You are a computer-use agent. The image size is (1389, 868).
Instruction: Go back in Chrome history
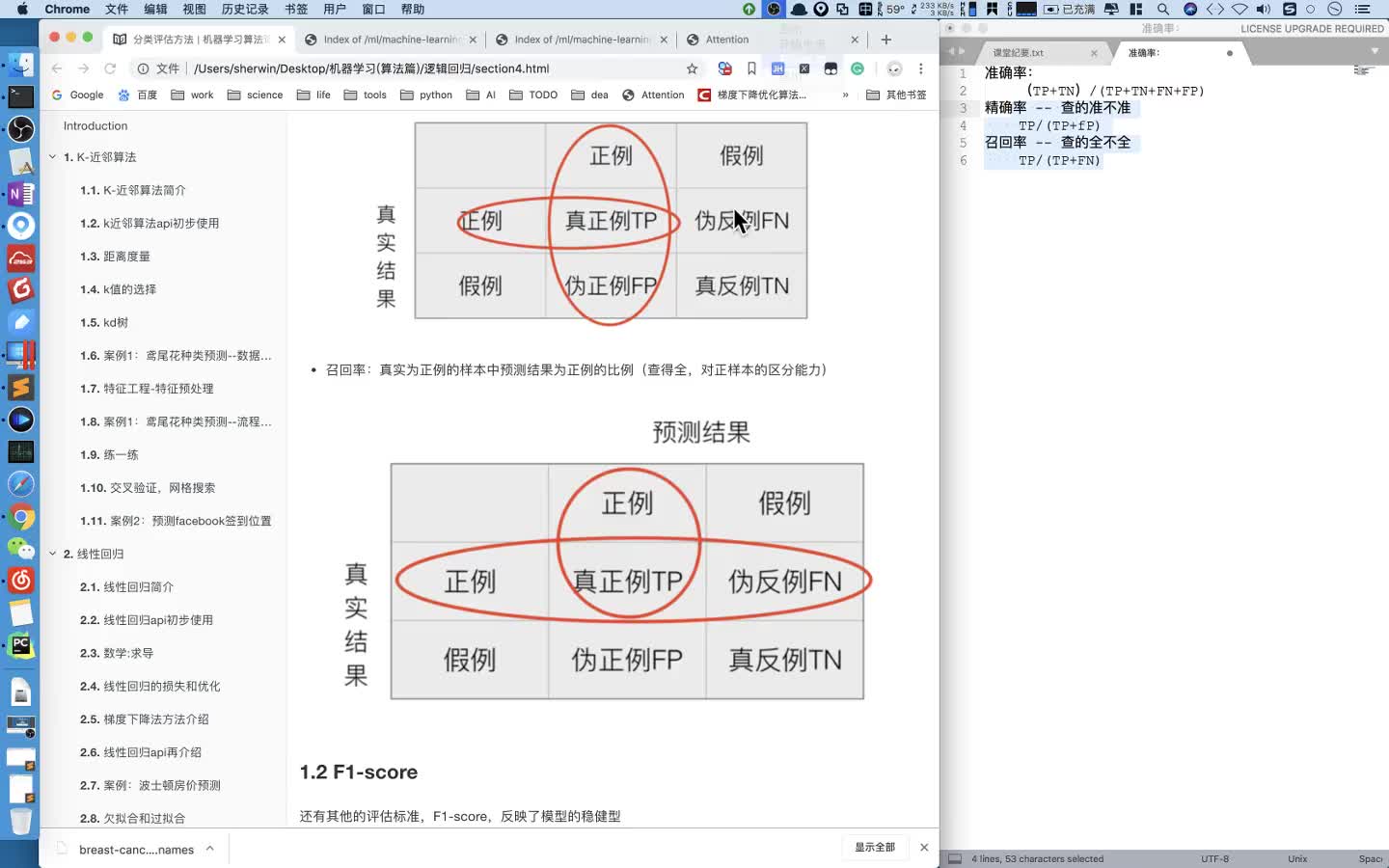tap(57, 68)
